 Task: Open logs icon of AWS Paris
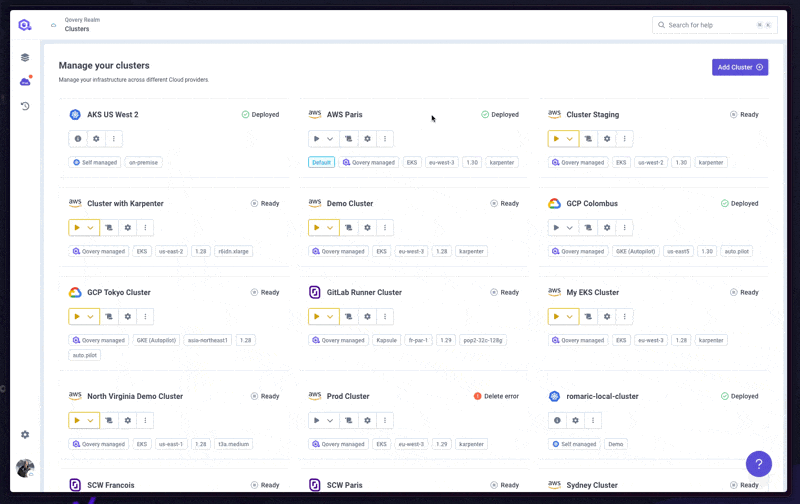tap(348, 139)
